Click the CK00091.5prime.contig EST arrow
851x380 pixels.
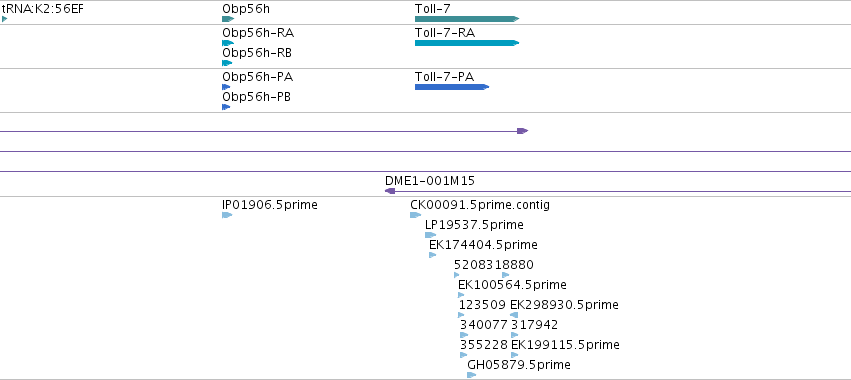415,215
